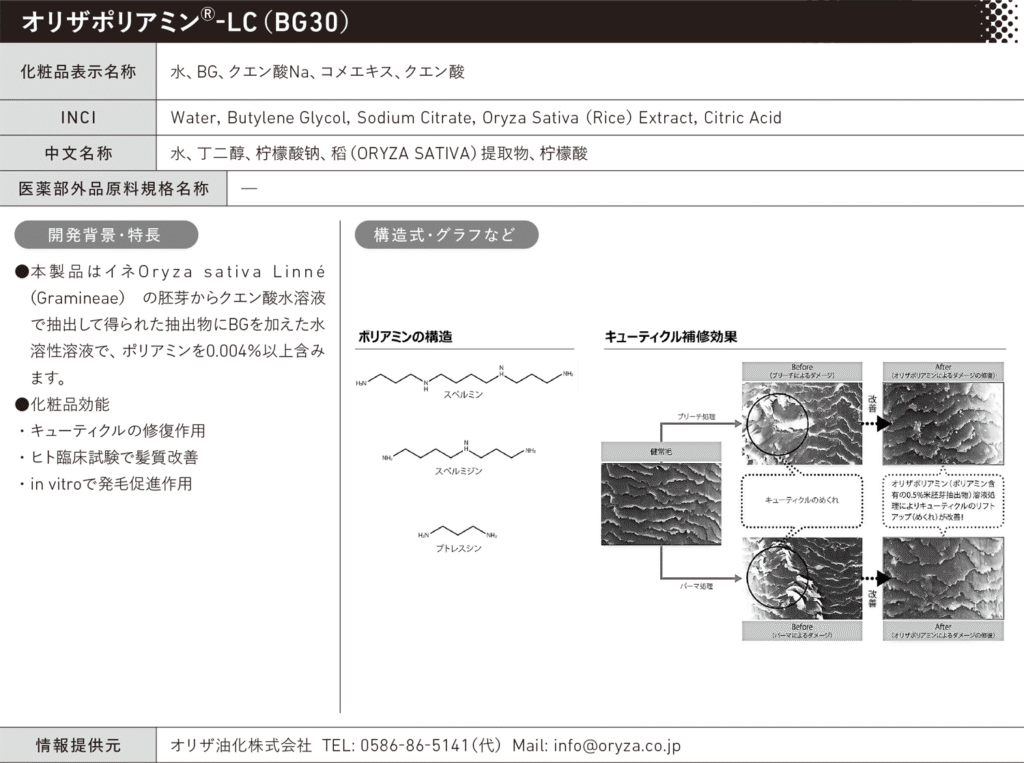1024x763 pixels.
Task: Select the 化粧品表示名称 label cell
Action: pos(78,72)
